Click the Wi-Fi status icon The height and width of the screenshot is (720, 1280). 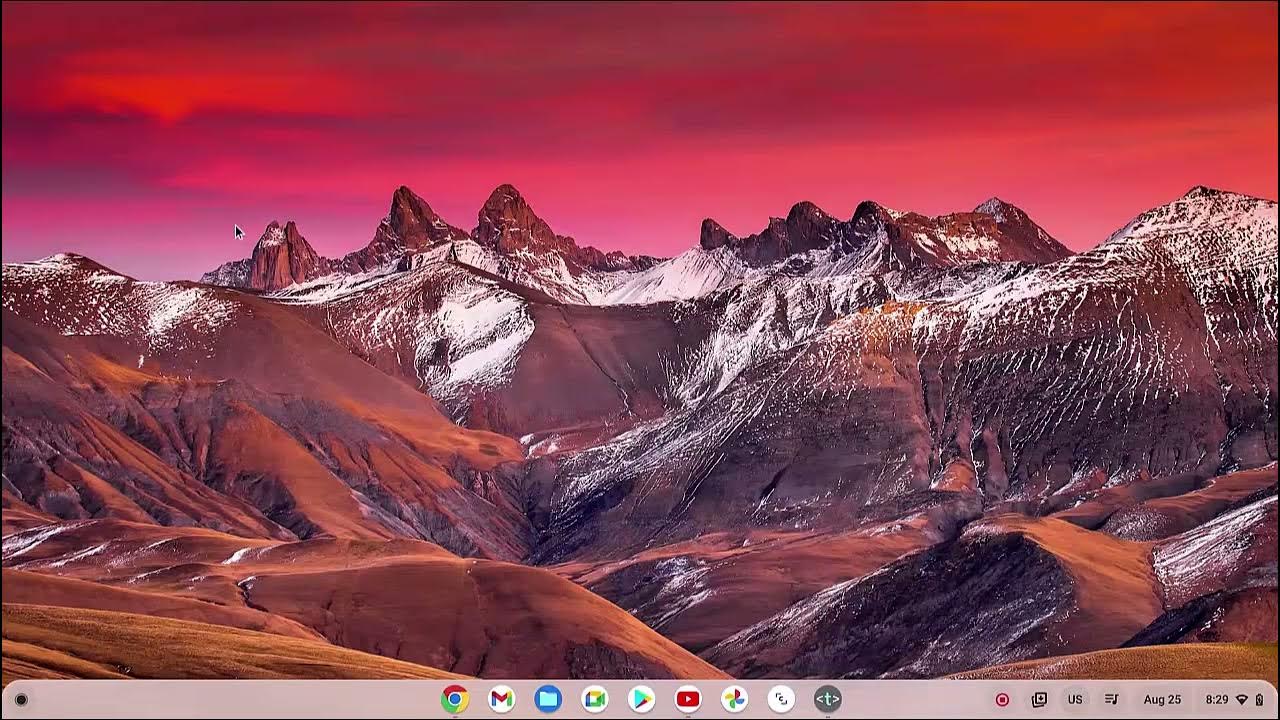(1242, 700)
